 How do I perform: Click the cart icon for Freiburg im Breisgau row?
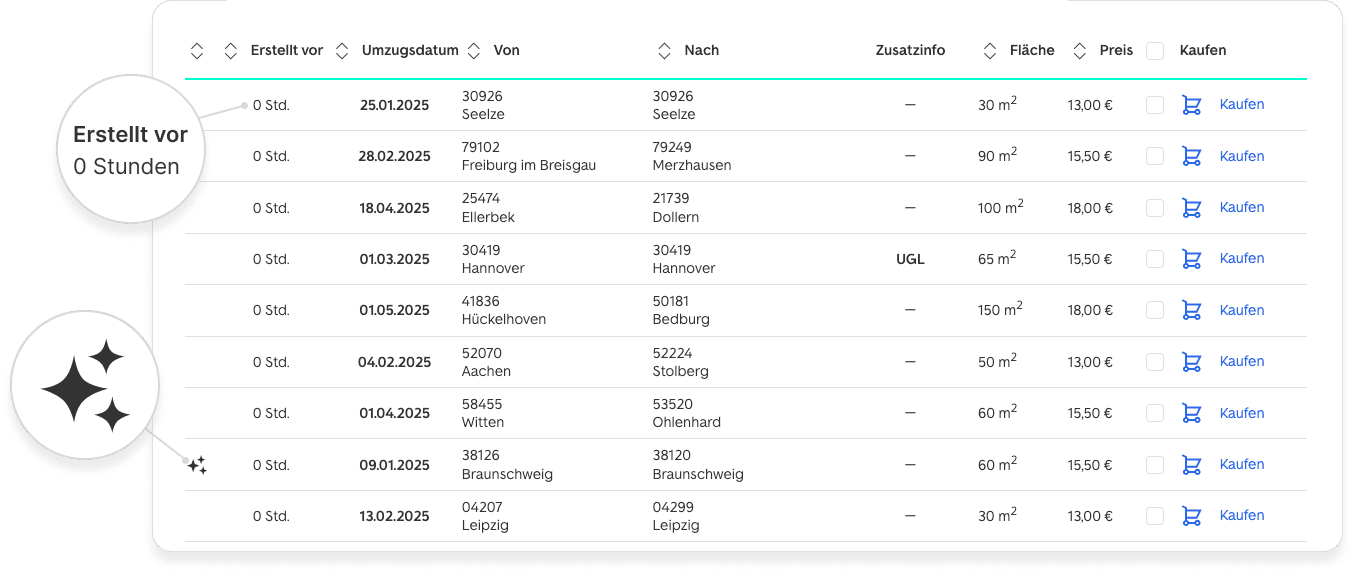1191,156
